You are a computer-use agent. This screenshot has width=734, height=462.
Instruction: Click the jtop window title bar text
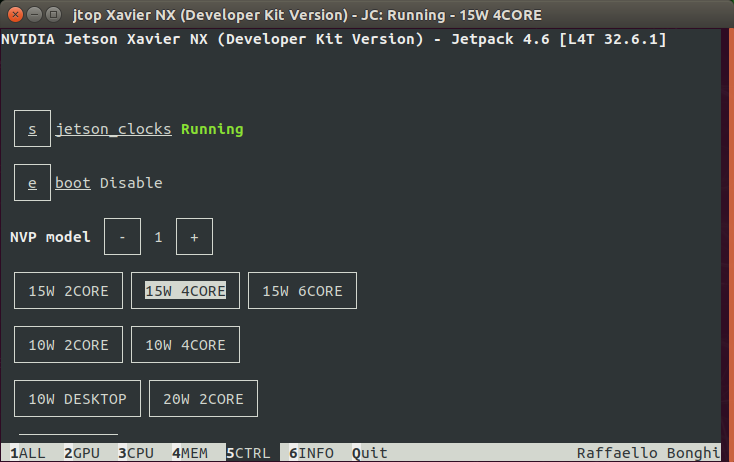pyautogui.click(x=307, y=15)
